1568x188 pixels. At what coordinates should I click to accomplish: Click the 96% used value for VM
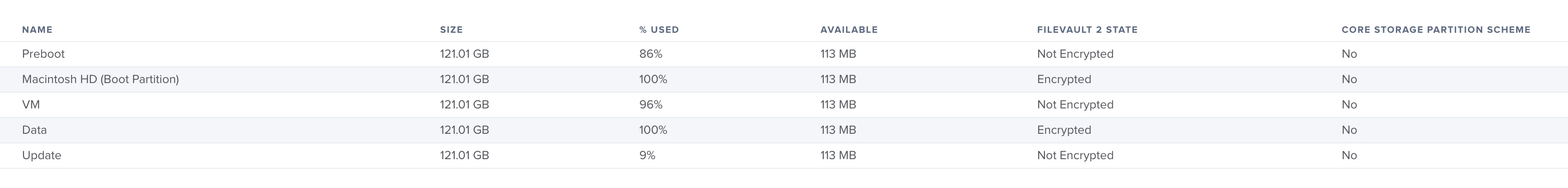(x=651, y=104)
